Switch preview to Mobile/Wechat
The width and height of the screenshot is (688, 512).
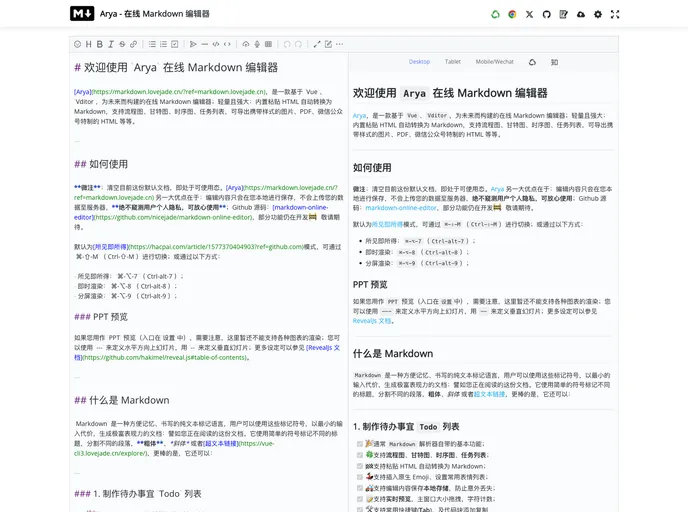point(494,62)
